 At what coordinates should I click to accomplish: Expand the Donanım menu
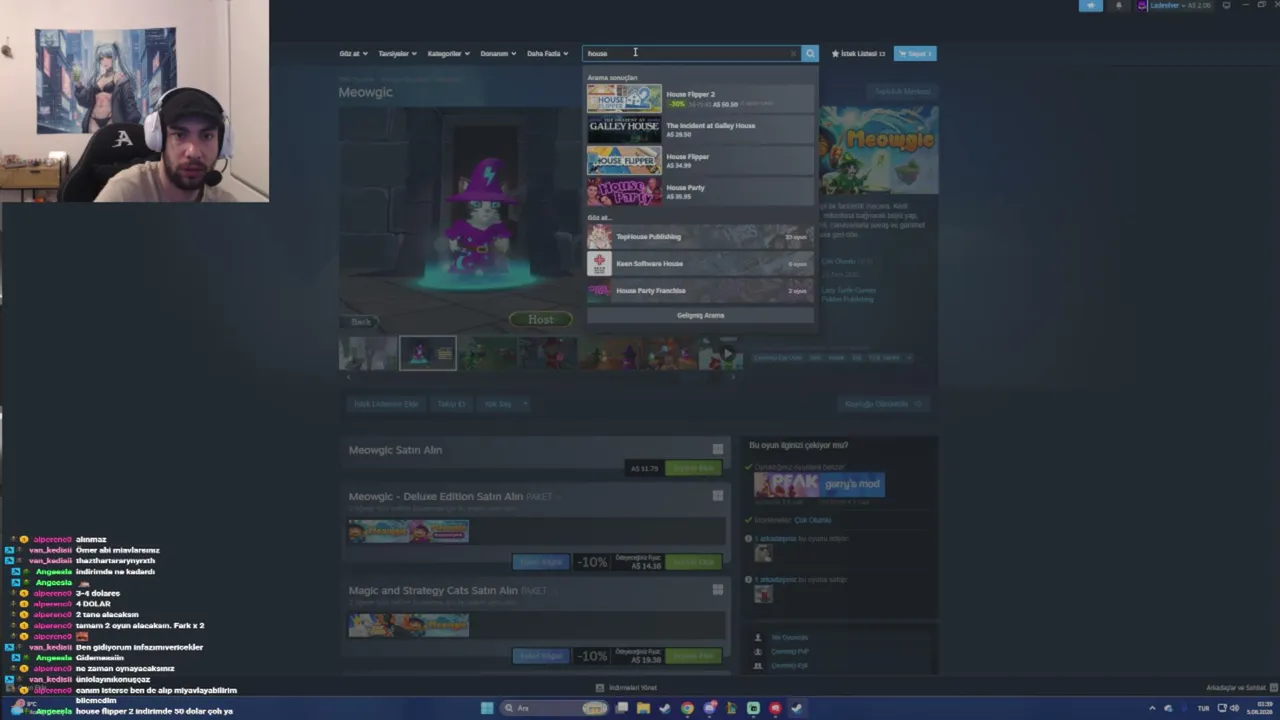coord(498,53)
